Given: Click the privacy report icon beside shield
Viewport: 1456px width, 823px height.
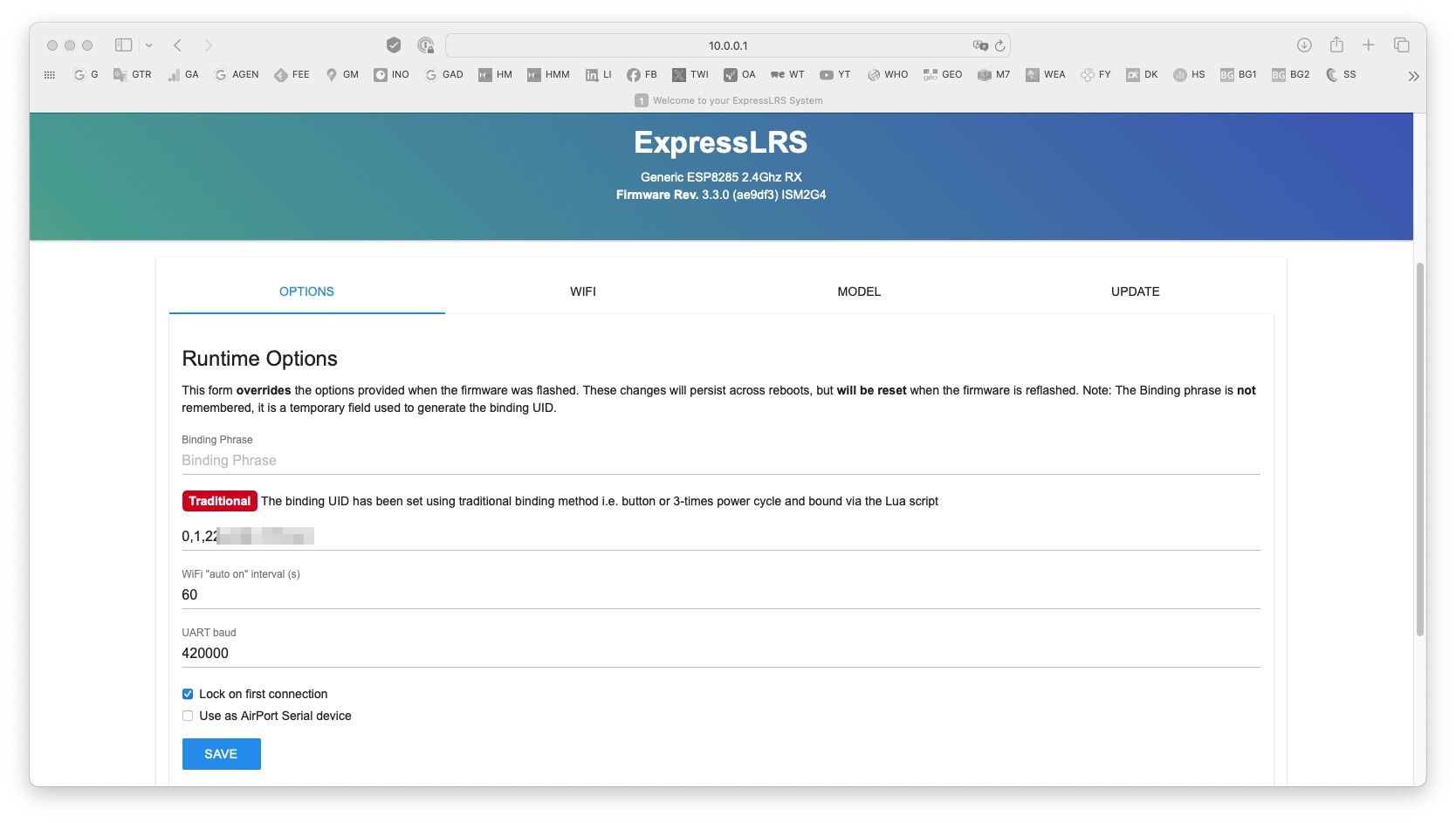Looking at the screenshot, I should pyautogui.click(x=425, y=45).
